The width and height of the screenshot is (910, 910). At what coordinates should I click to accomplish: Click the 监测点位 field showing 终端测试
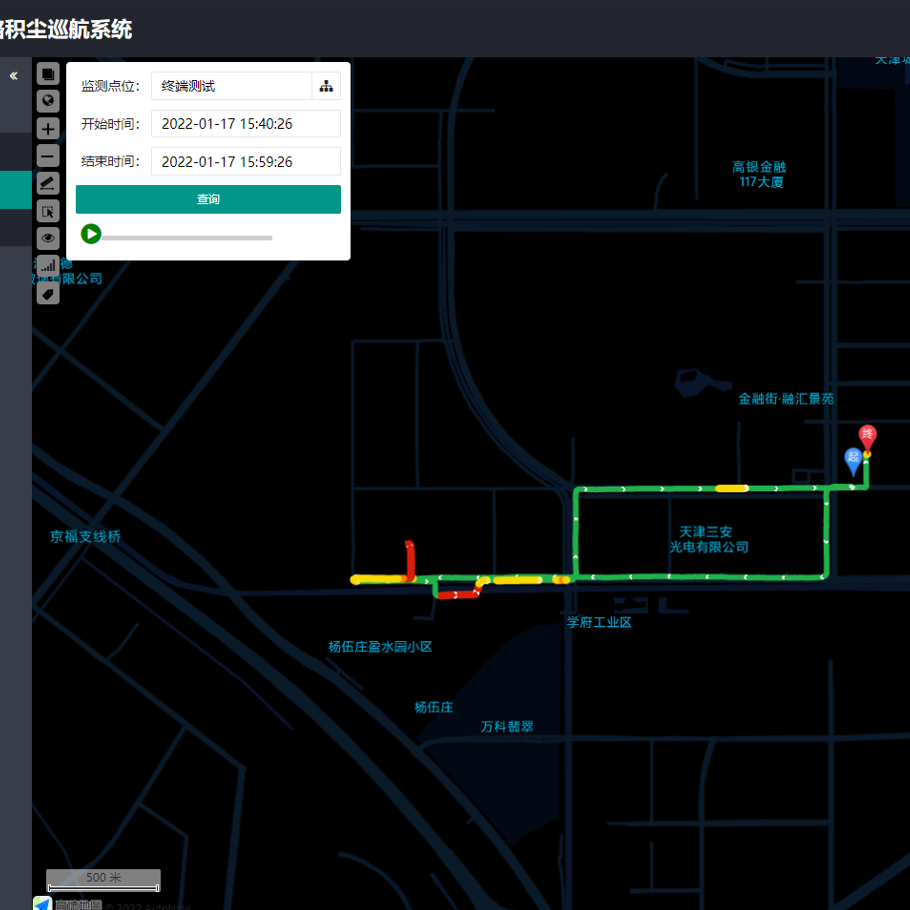232,86
